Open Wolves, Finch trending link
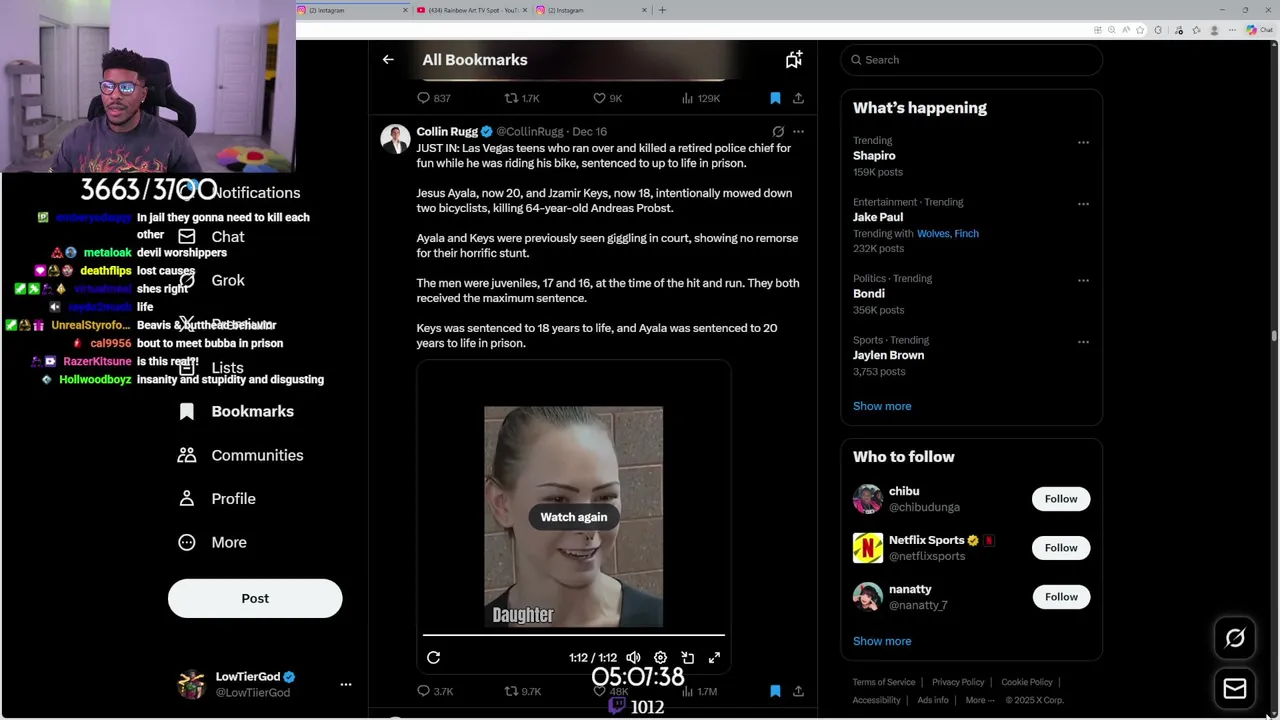1280x720 pixels. point(948,233)
